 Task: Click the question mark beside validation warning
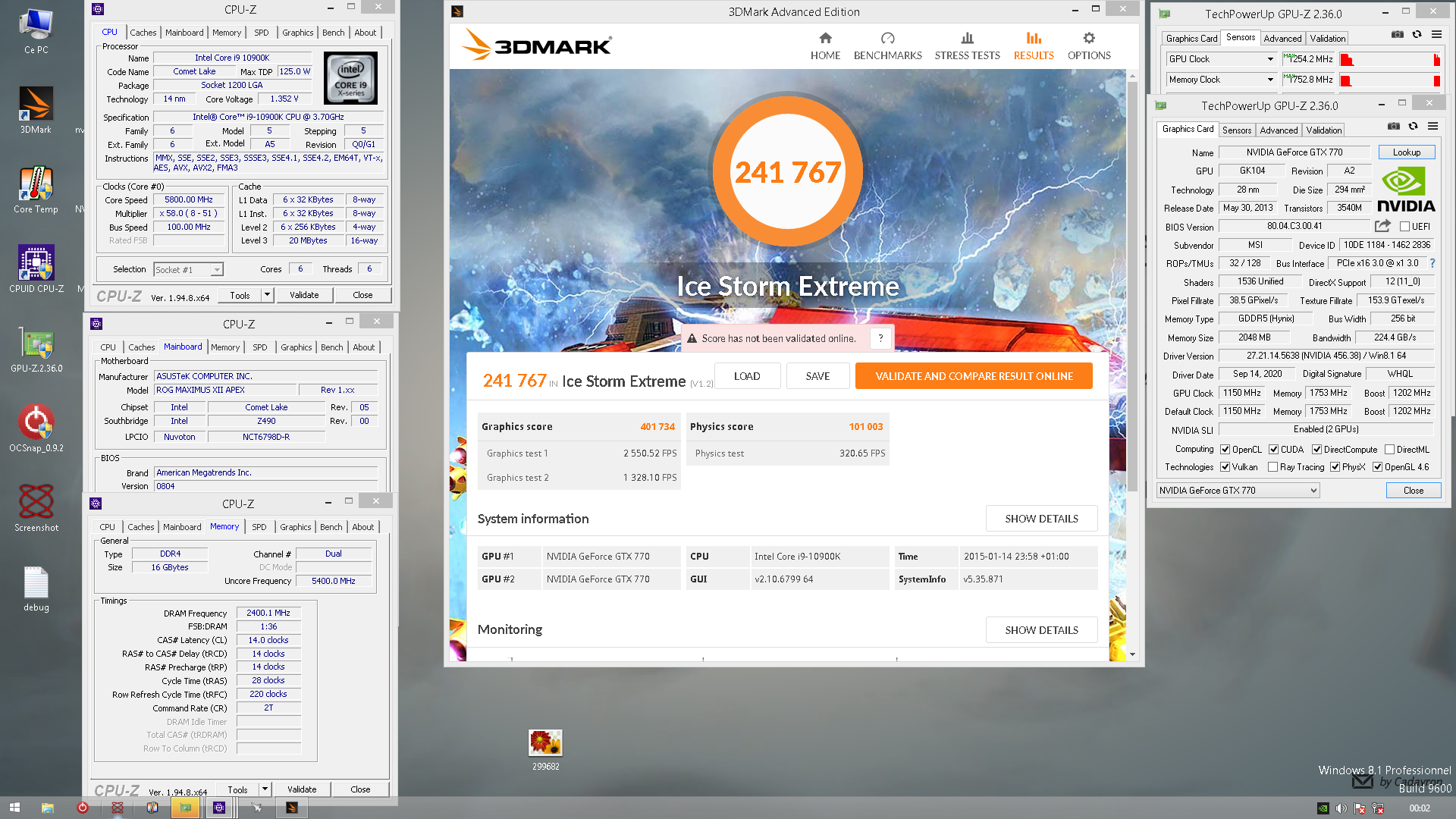[x=880, y=338]
